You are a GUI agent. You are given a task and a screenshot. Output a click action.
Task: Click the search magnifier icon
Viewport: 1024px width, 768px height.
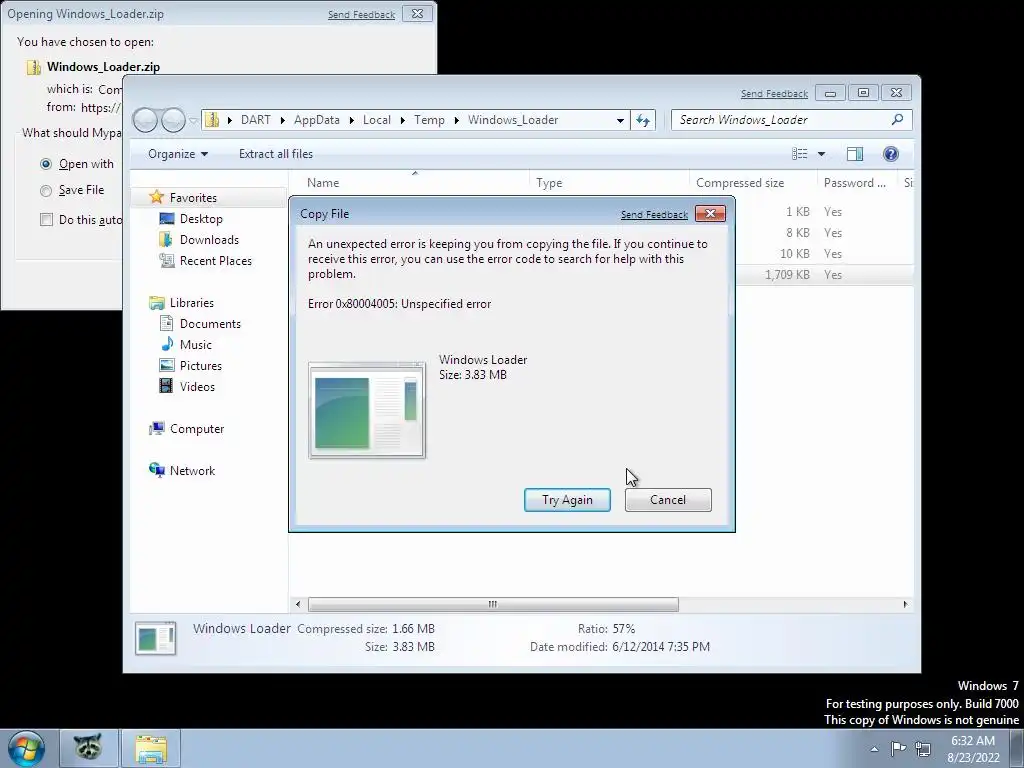(897, 120)
